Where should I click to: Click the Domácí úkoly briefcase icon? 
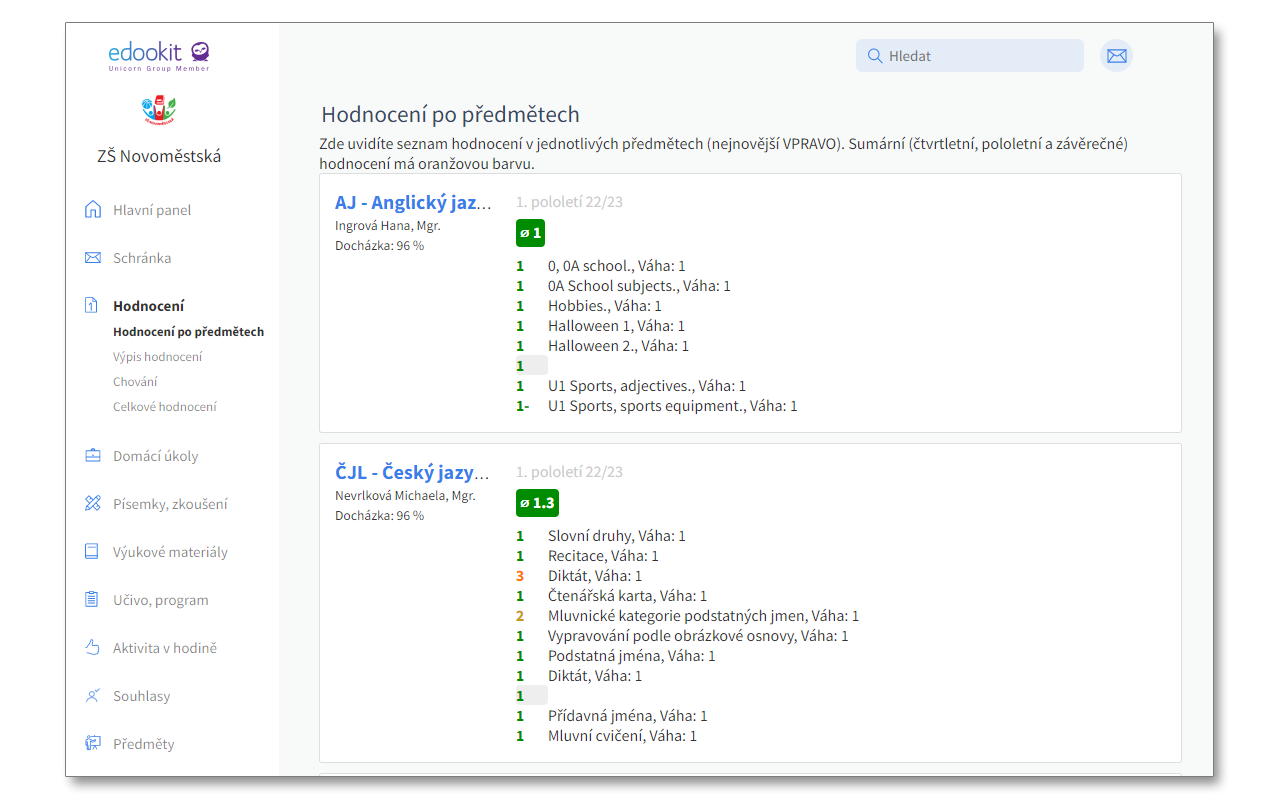[93, 456]
